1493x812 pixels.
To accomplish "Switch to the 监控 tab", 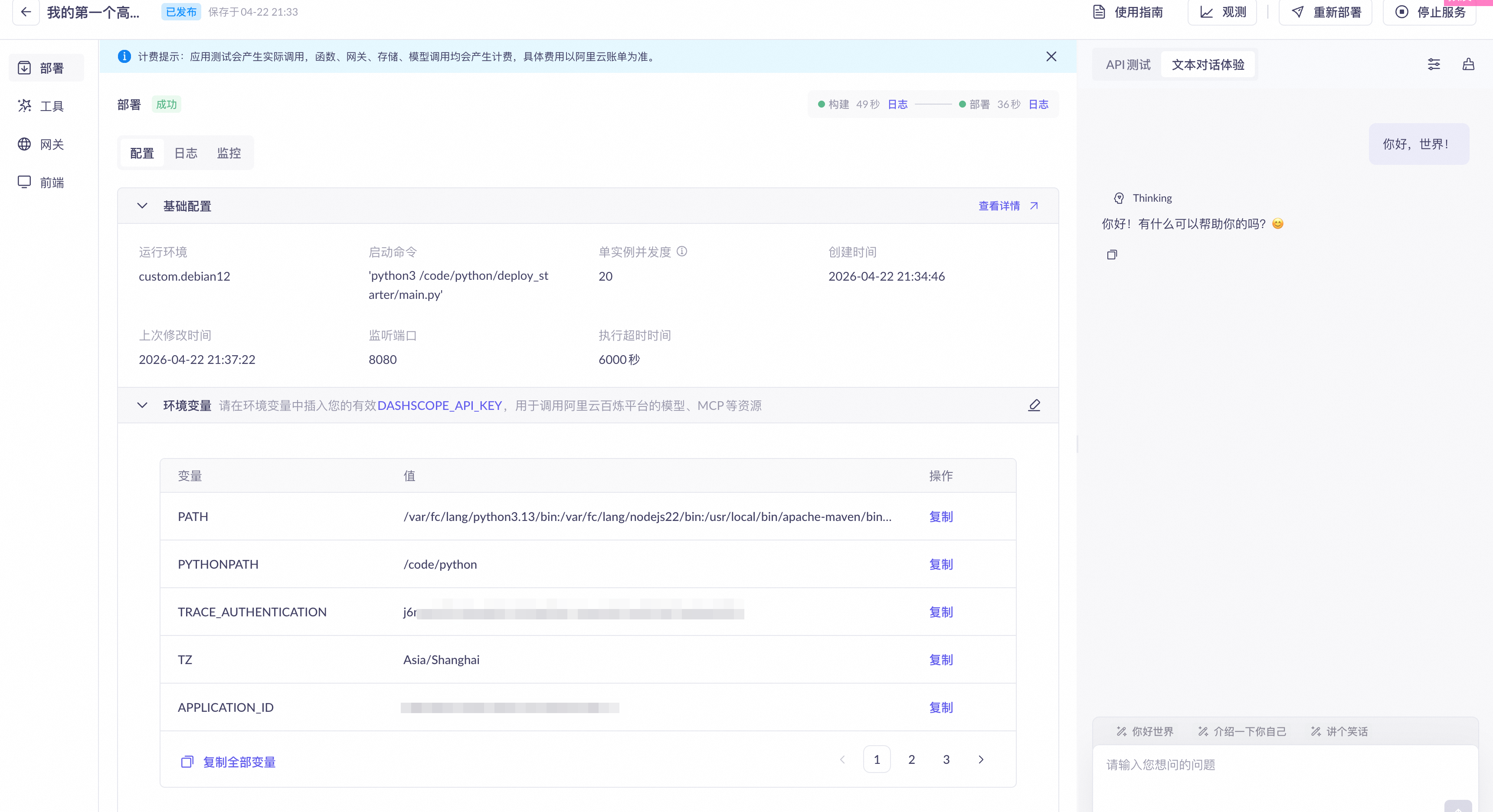I will (x=229, y=153).
